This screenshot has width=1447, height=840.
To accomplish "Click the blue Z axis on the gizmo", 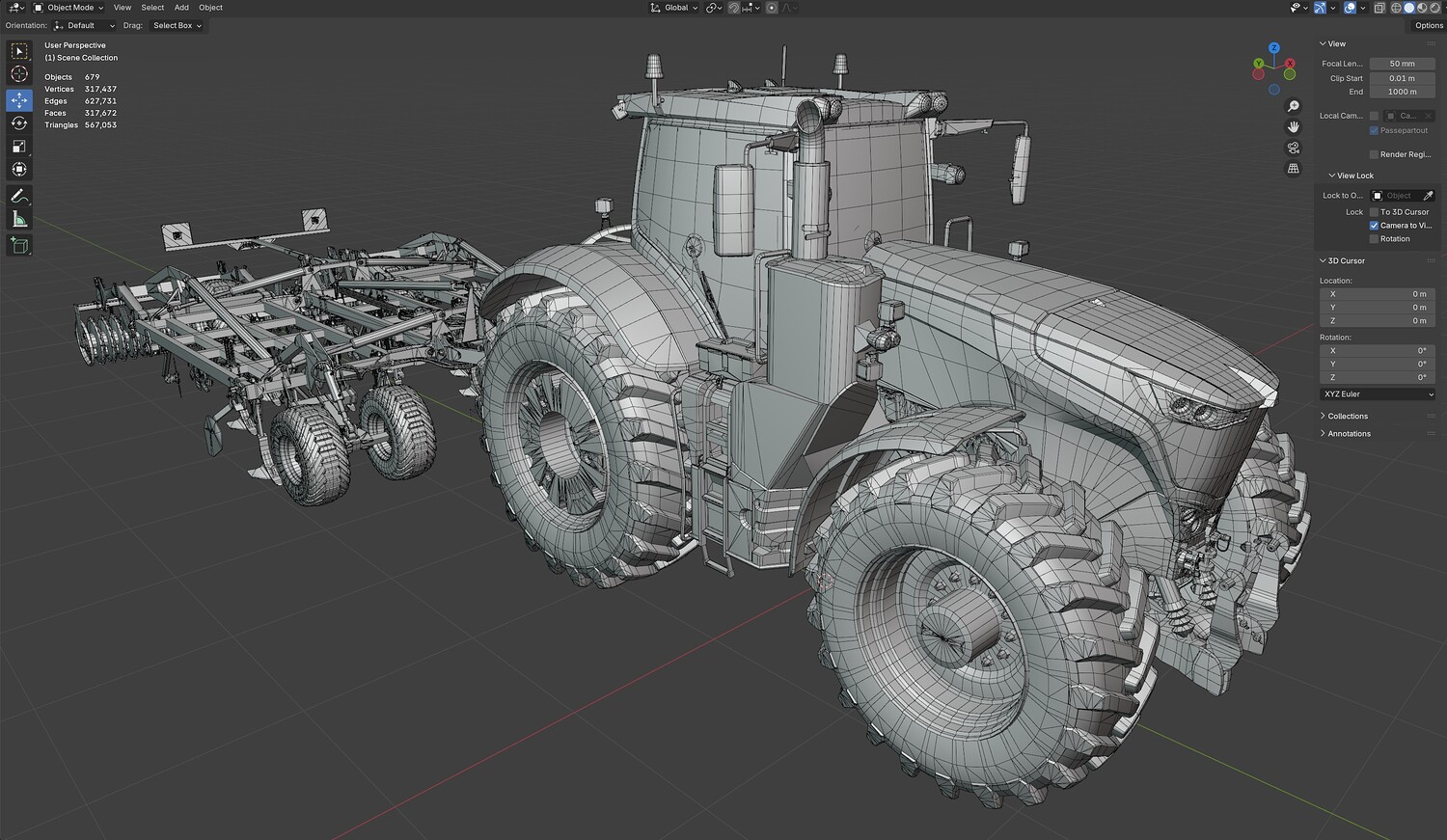I will click(1274, 47).
